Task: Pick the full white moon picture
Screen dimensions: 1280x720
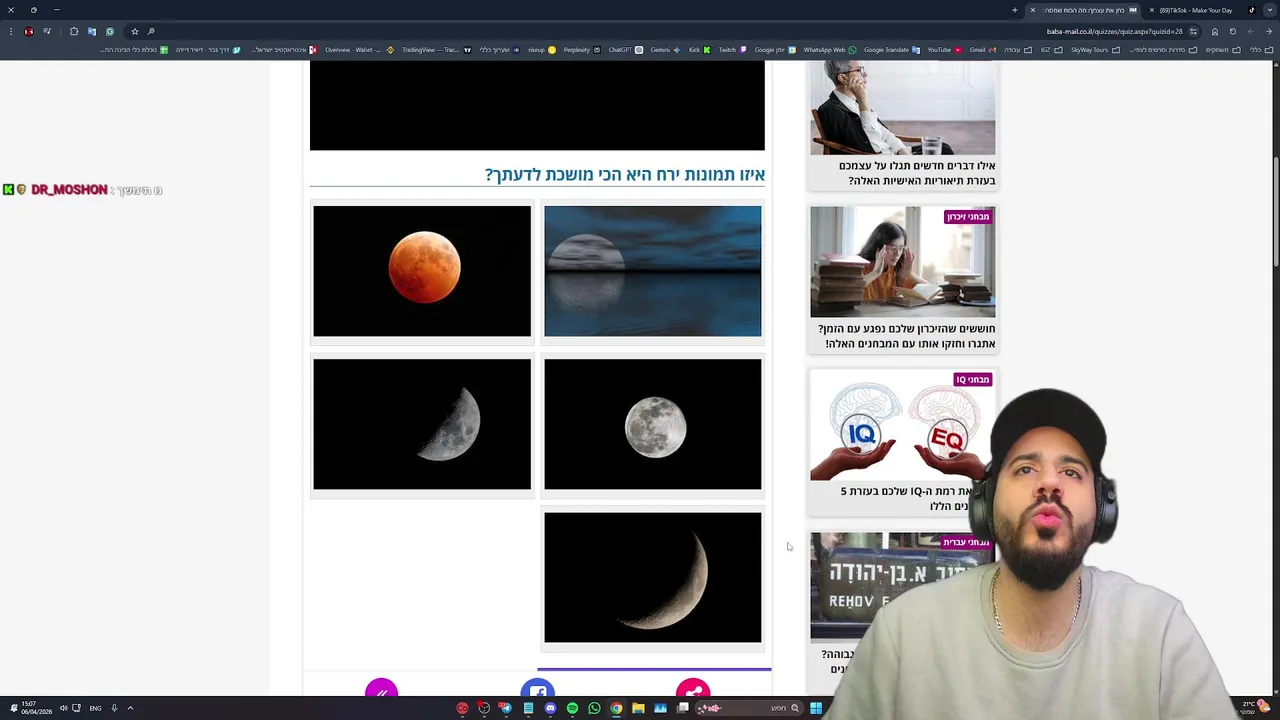Action: 653,424
